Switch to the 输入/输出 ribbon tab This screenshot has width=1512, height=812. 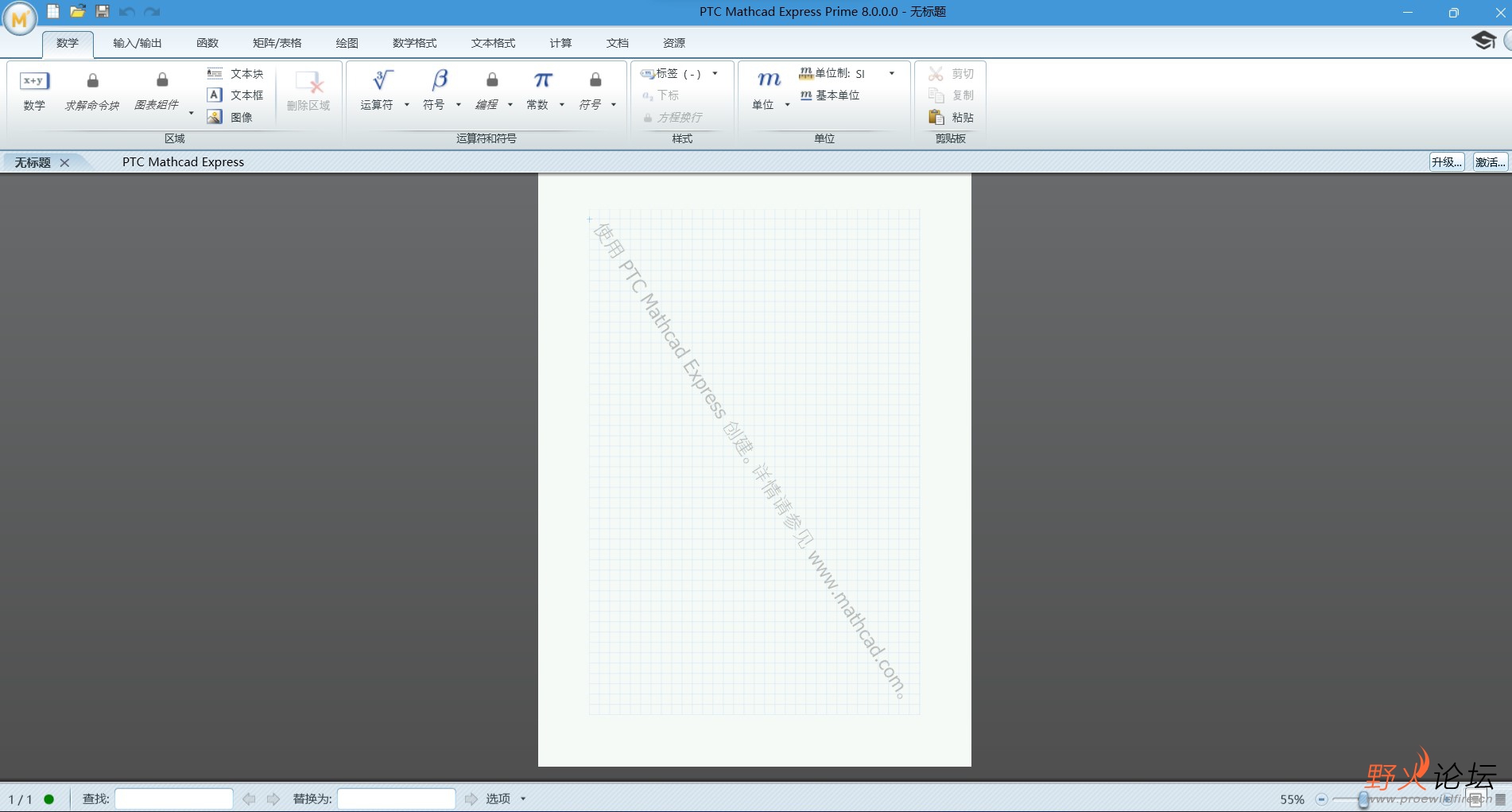pyautogui.click(x=138, y=43)
